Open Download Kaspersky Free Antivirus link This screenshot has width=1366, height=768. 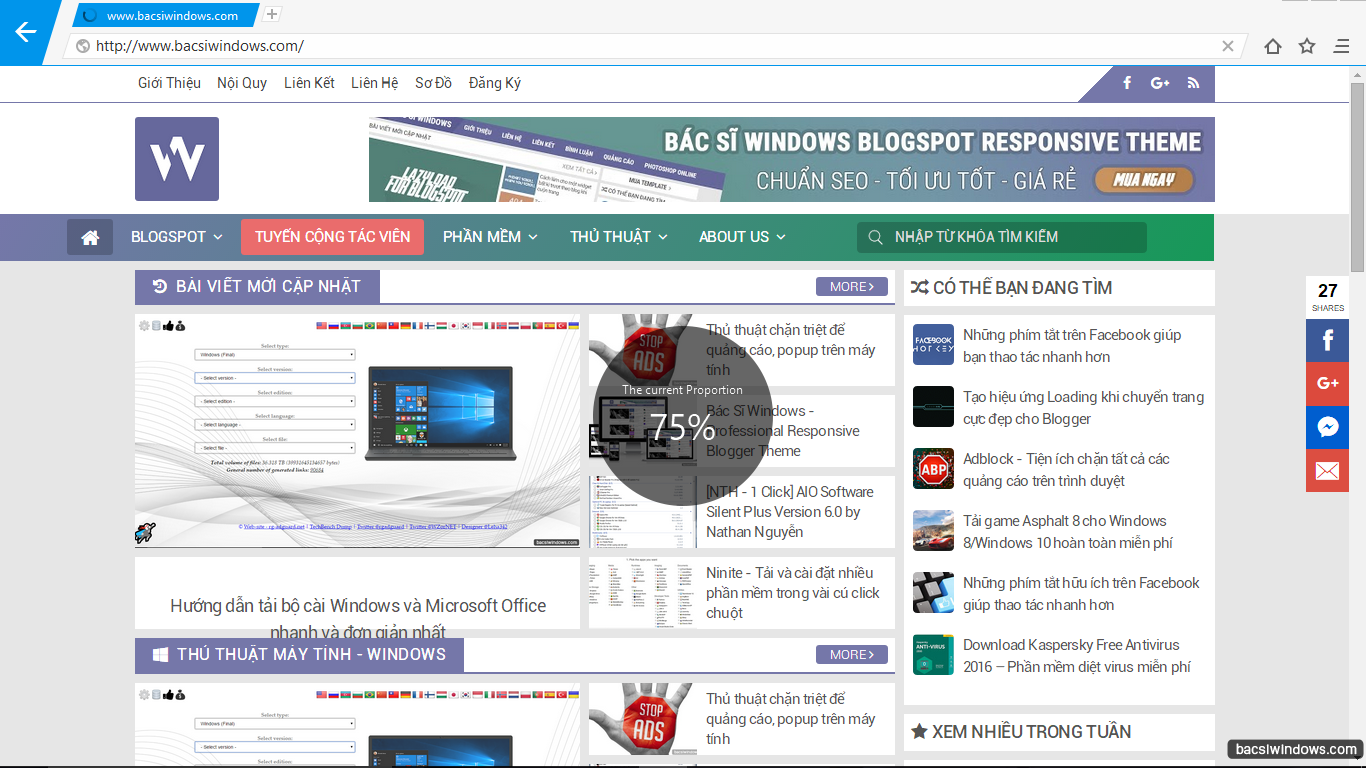[1077, 656]
